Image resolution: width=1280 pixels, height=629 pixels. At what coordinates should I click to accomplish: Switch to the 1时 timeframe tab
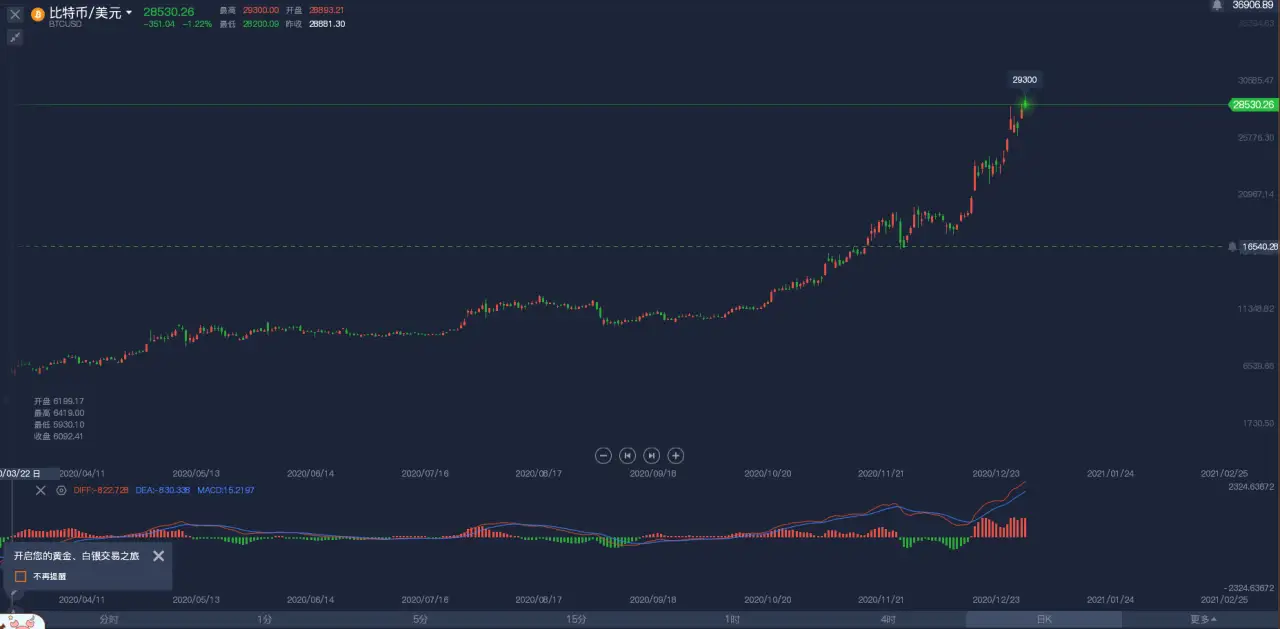pos(733,620)
